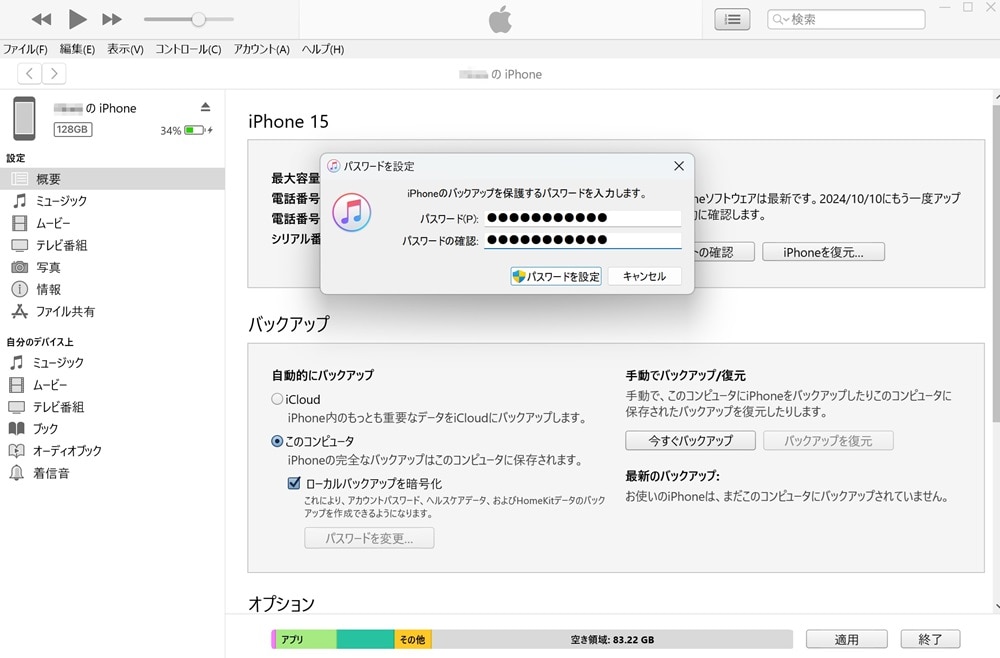Open the list view icon near search

click(x=732, y=19)
